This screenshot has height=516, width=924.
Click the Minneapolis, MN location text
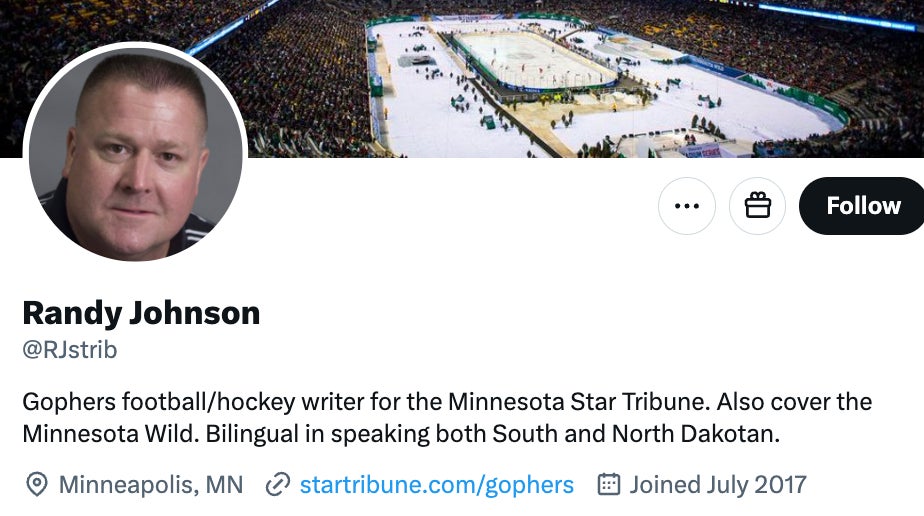[151, 485]
